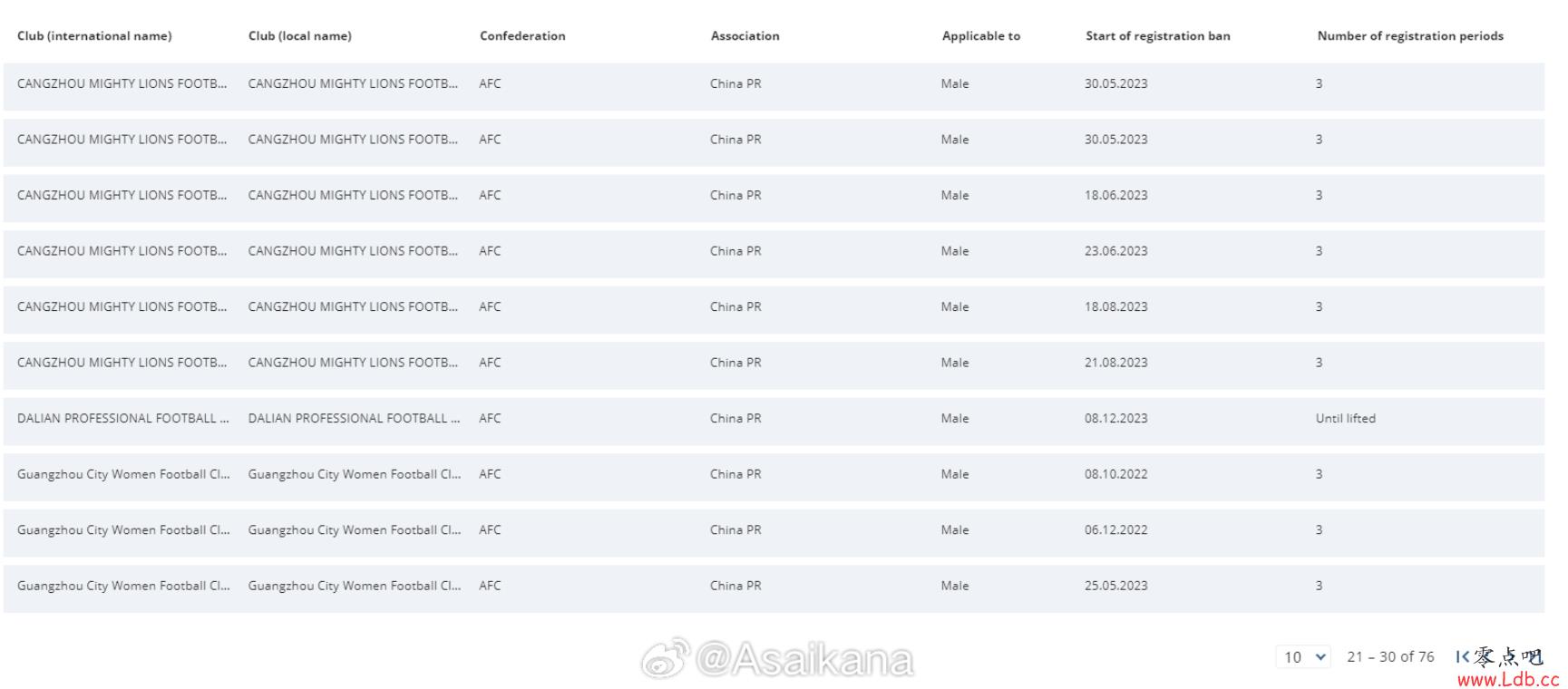Click the www.Ldb.cc watermark link

pos(1507,679)
